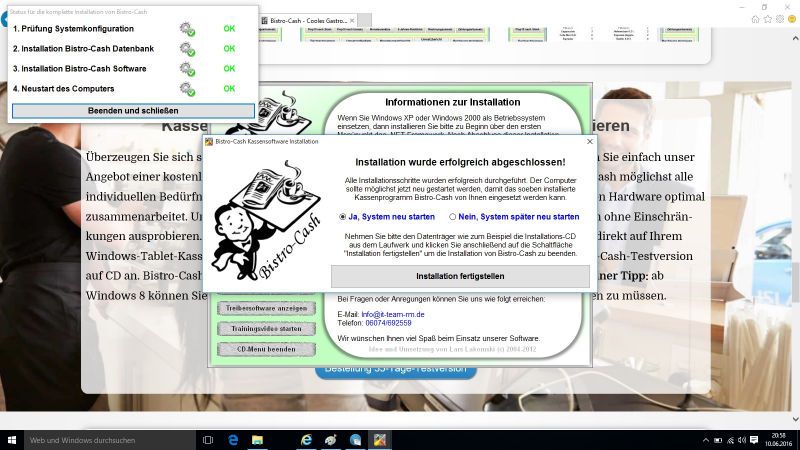Click the Task View taskbar icon
800x450 pixels.
pos(208,439)
